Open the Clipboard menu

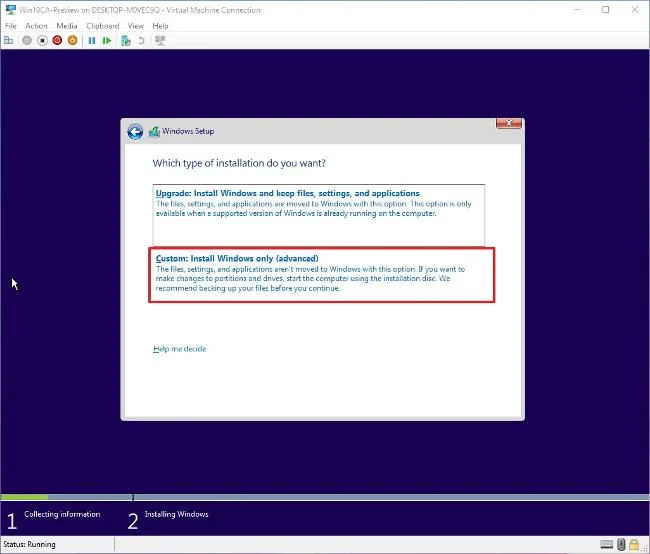103,26
